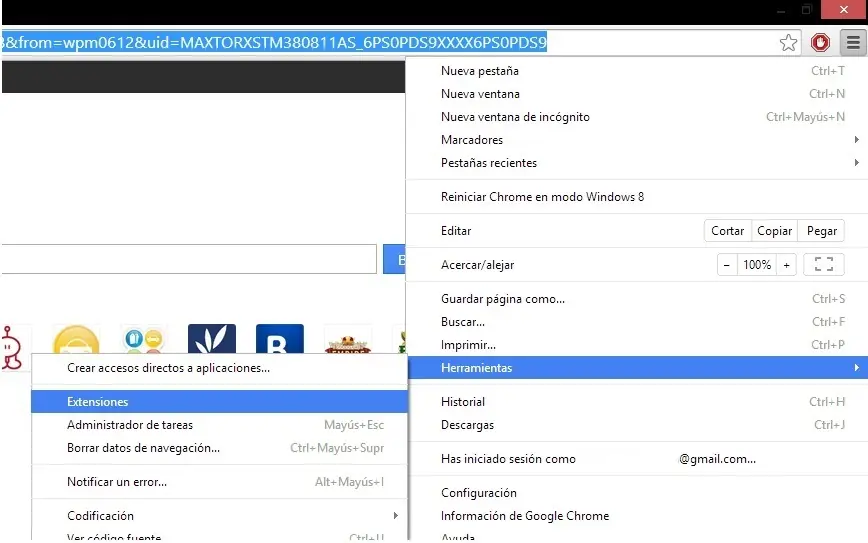
Task: Open Descargas from the menu
Action: (637, 425)
